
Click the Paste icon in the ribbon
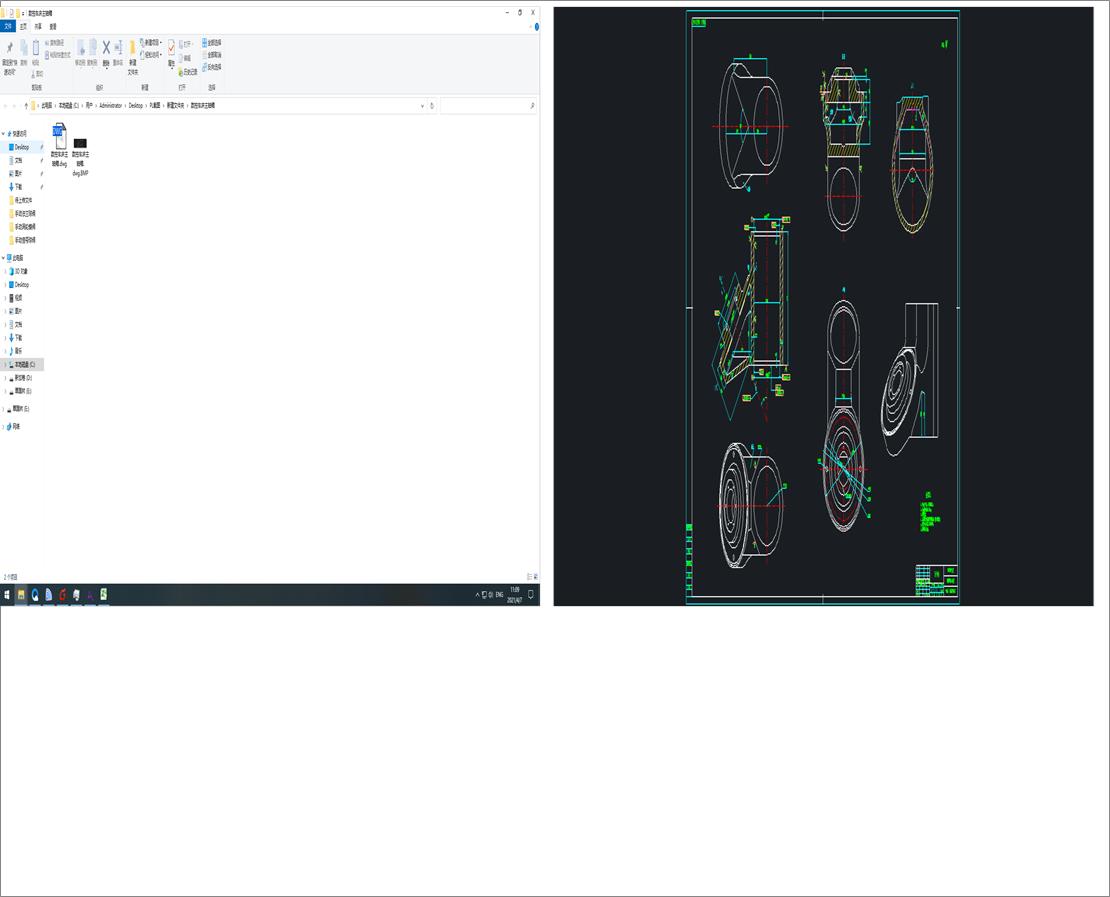(x=37, y=47)
